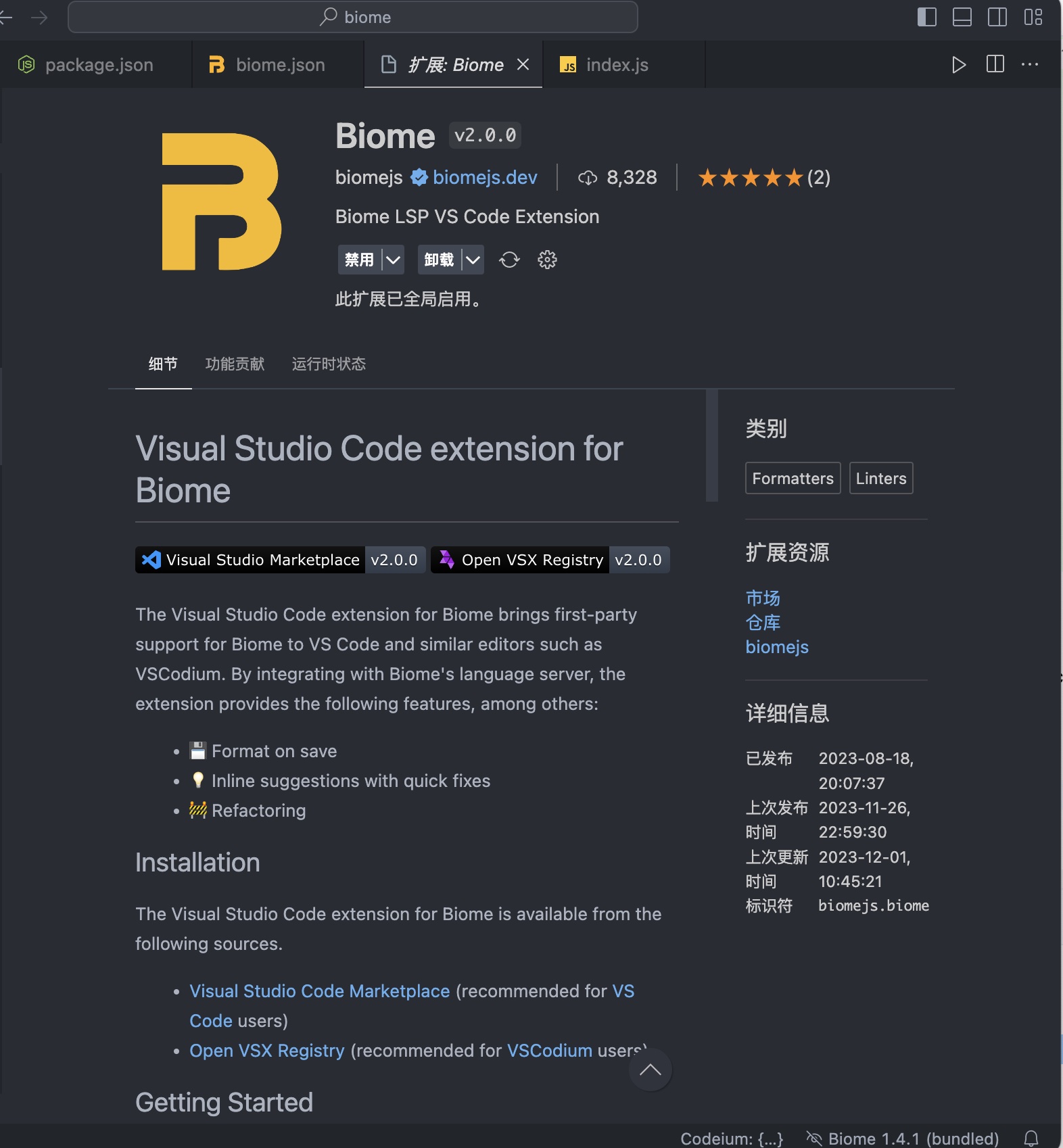Toggle the secondary side bar layout icon
1063x1148 pixels.
pos(997,17)
